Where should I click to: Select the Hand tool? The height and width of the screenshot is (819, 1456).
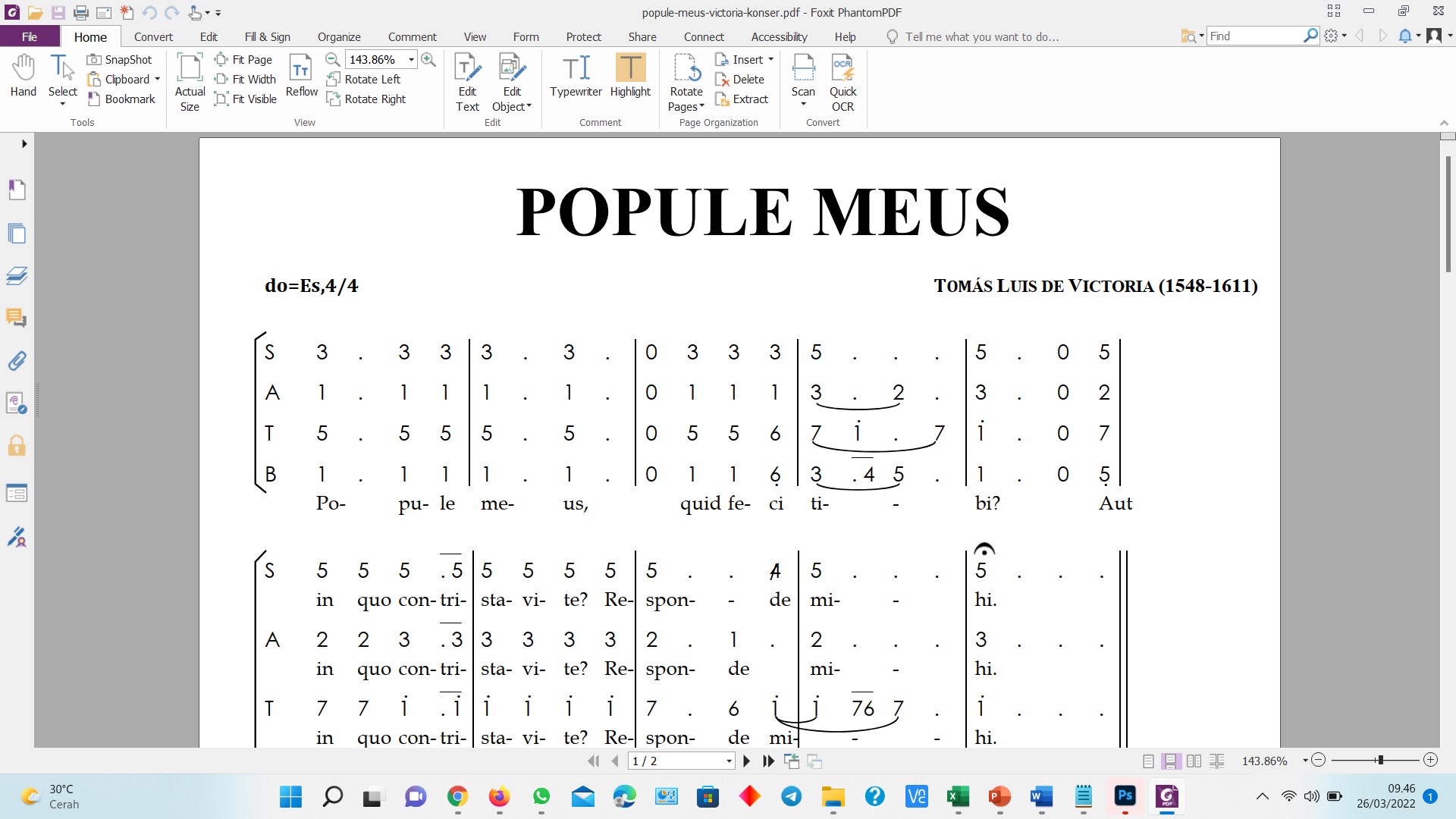coord(23,76)
